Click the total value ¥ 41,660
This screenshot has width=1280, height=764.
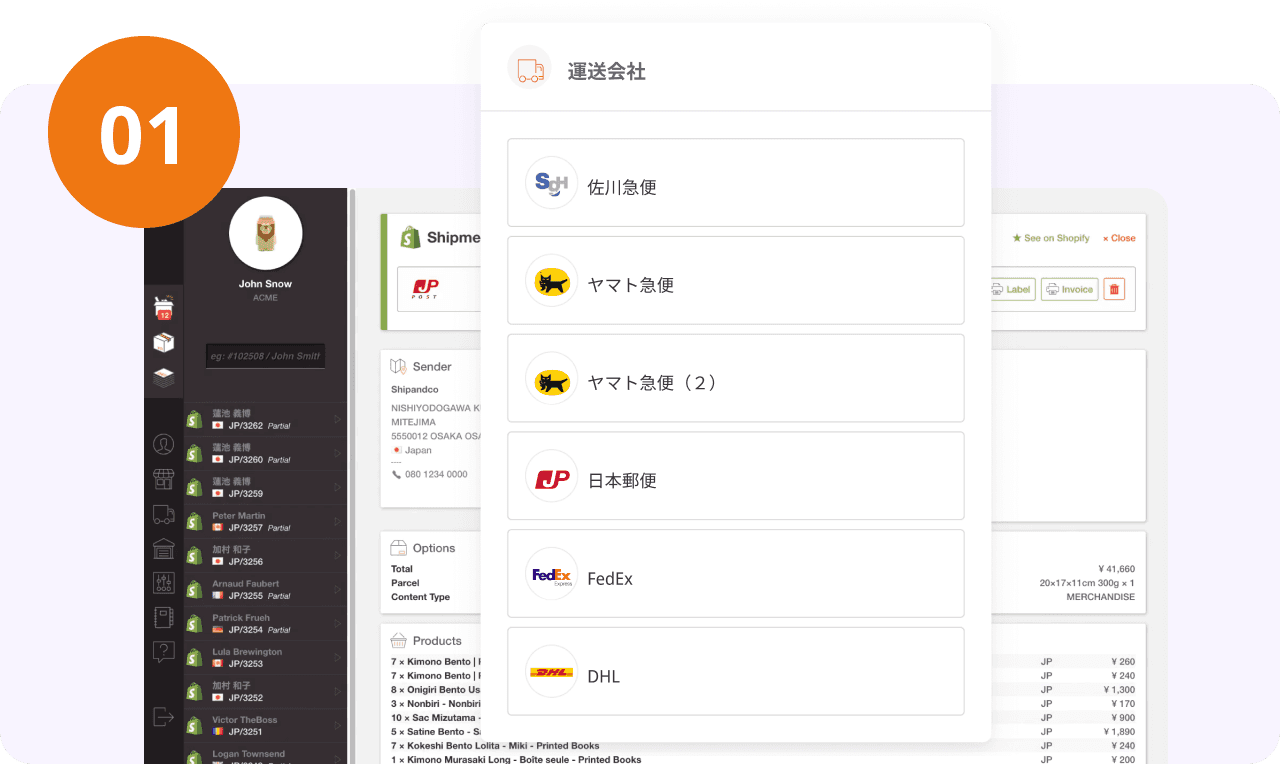[x=1116, y=569]
